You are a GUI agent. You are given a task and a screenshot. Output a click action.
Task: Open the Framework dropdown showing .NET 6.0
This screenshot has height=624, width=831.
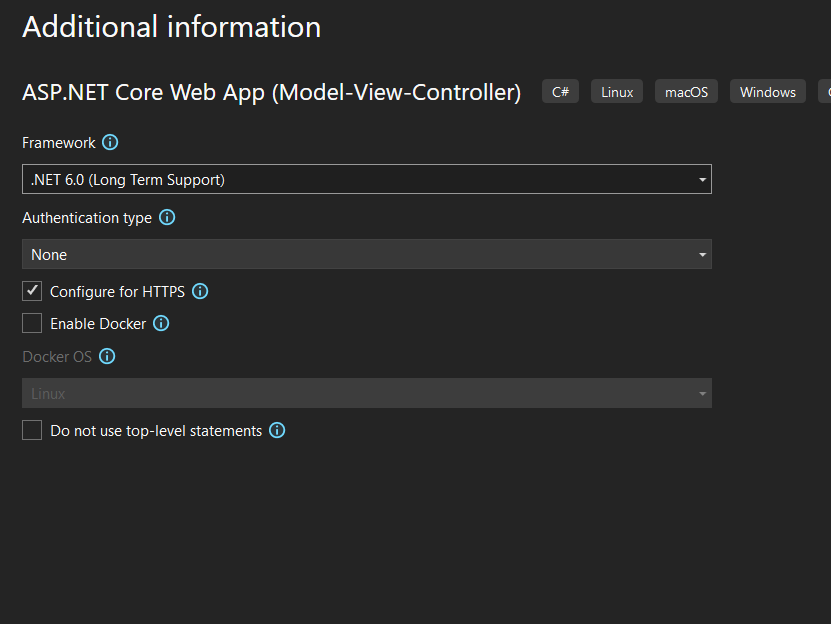[x=367, y=179]
